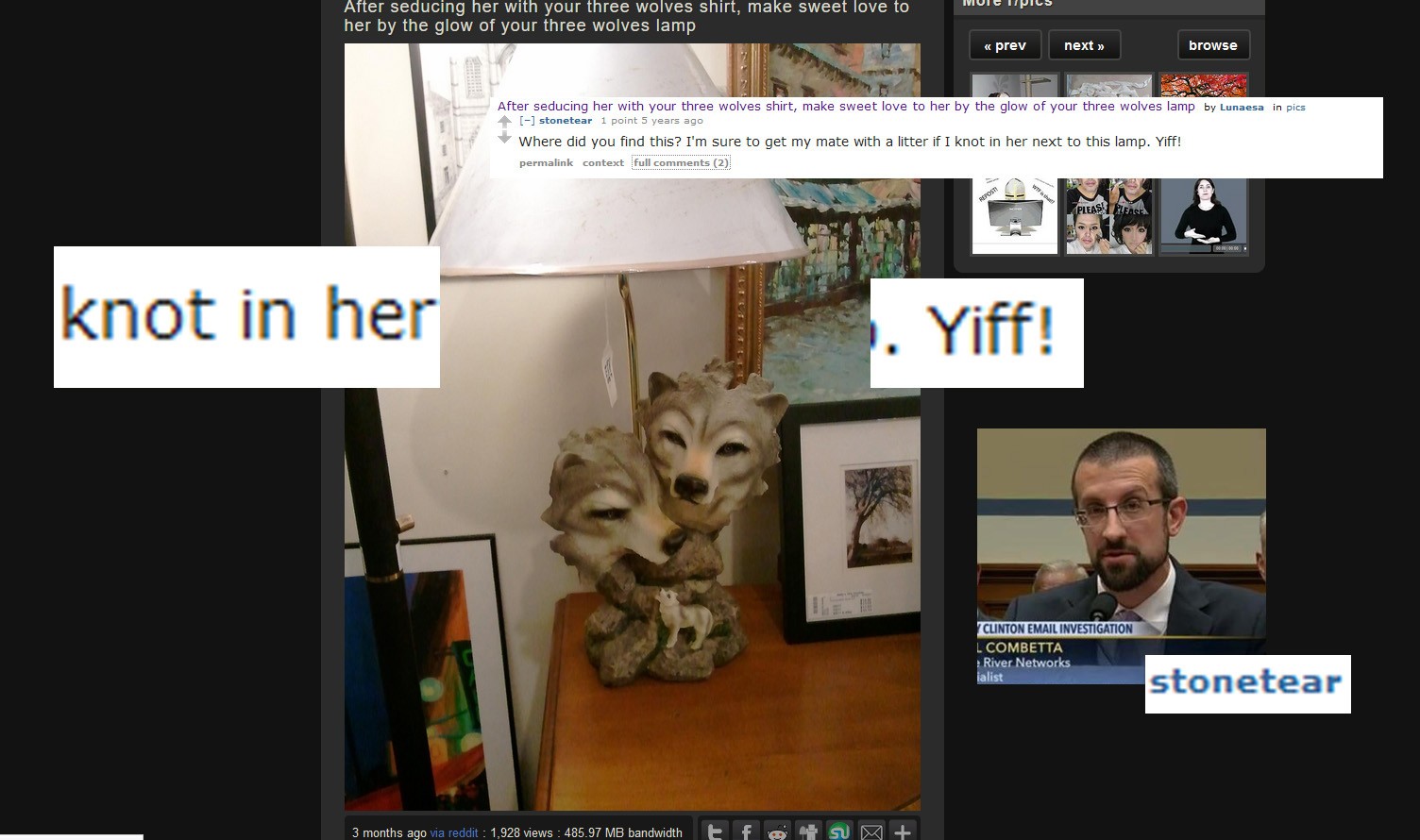Go to the next image with next button

(x=1084, y=45)
